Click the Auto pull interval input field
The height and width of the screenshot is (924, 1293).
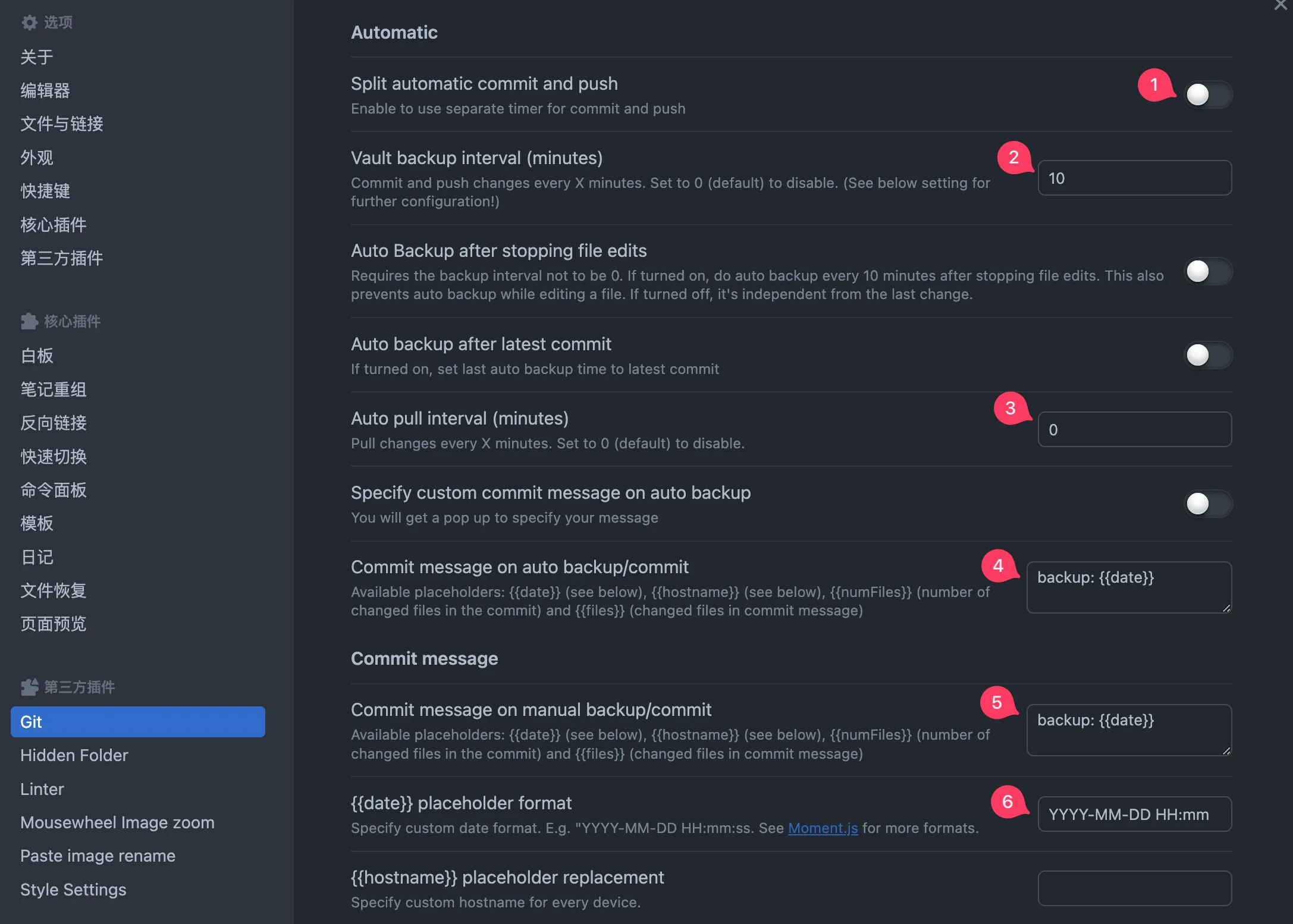point(1134,429)
